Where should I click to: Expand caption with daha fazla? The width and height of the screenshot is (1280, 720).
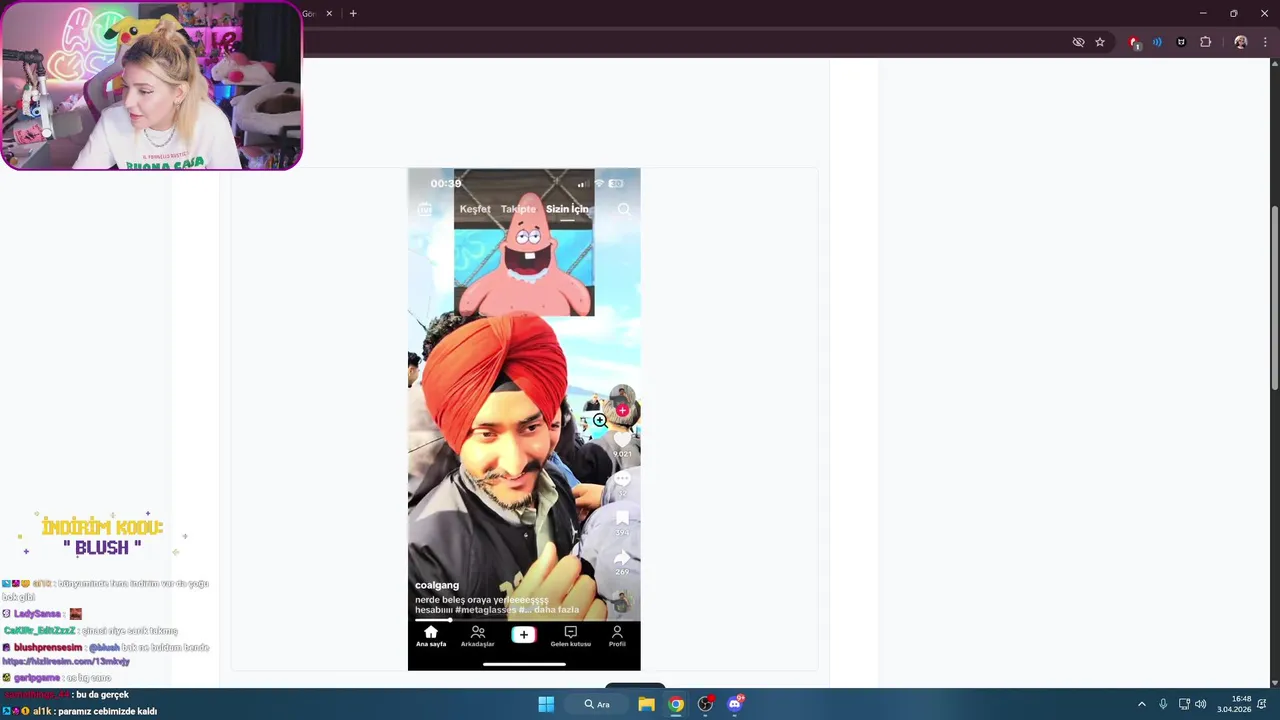(x=558, y=609)
